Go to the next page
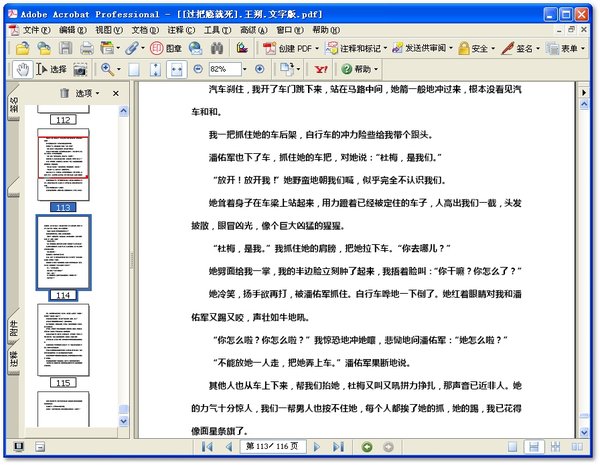This screenshot has width=600, height=465. coord(316,447)
